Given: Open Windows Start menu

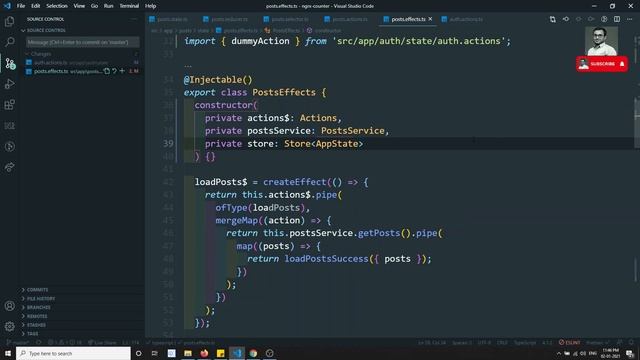Looking at the screenshot, I should 8,353.
